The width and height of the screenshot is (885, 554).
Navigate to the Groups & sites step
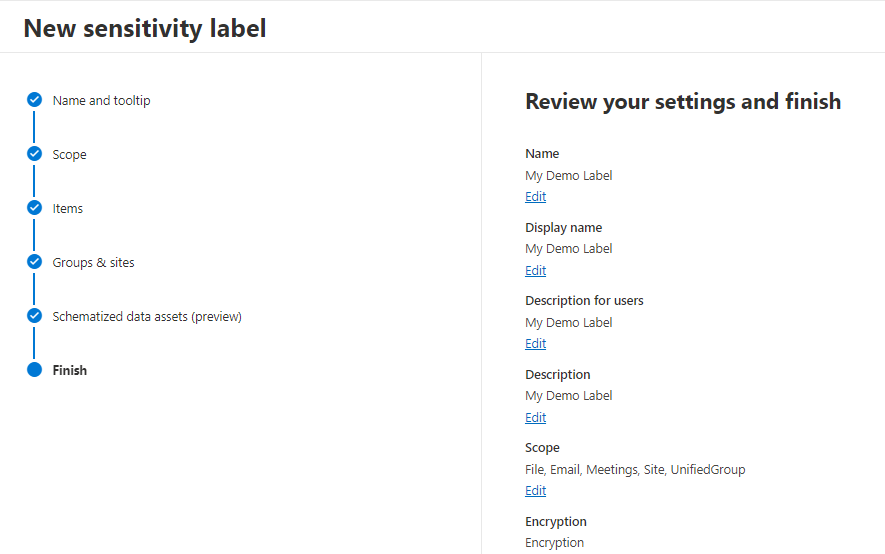(x=93, y=262)
